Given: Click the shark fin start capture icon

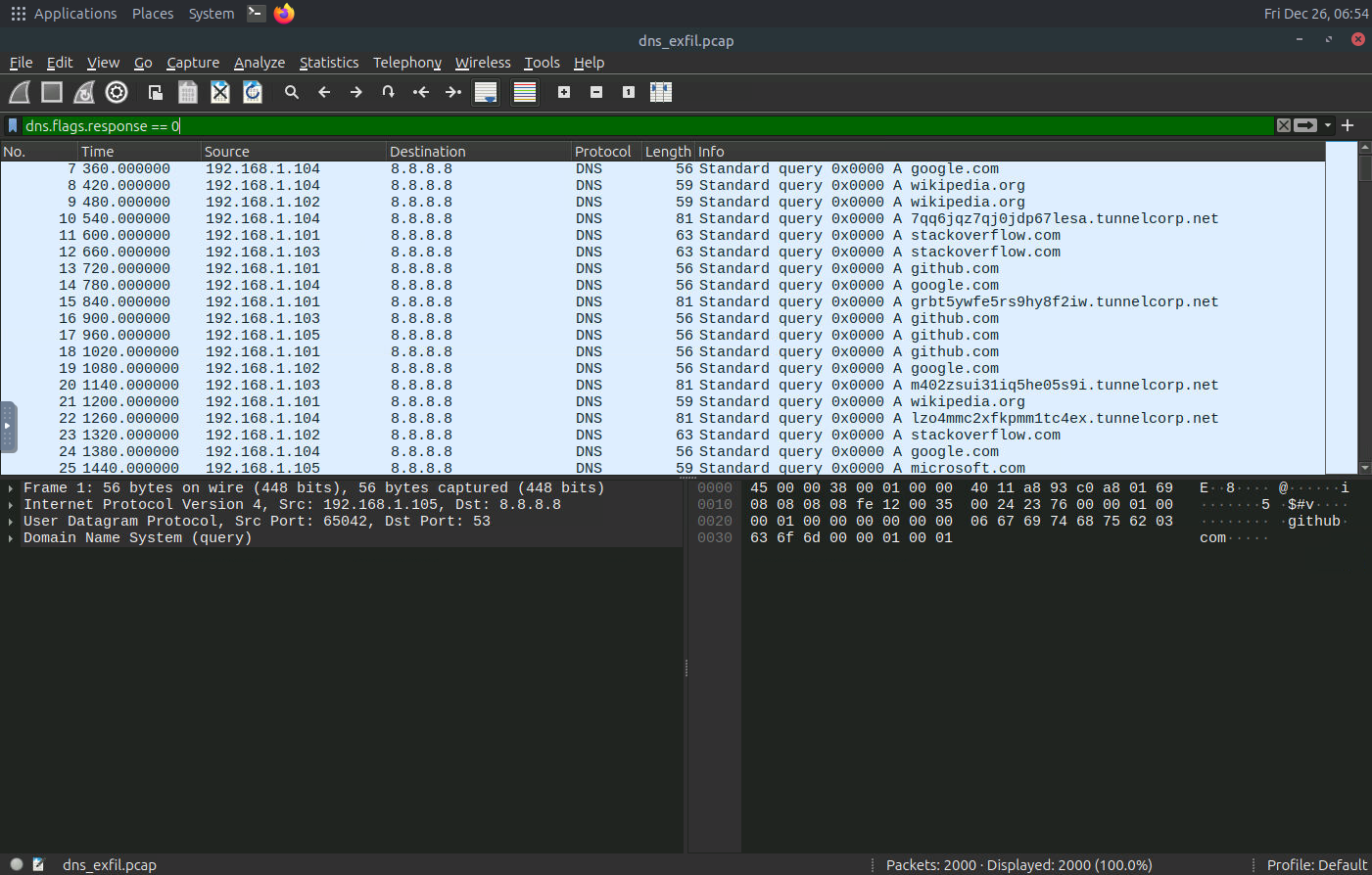Looking at the screenshot, I should (x=20, y=92).
